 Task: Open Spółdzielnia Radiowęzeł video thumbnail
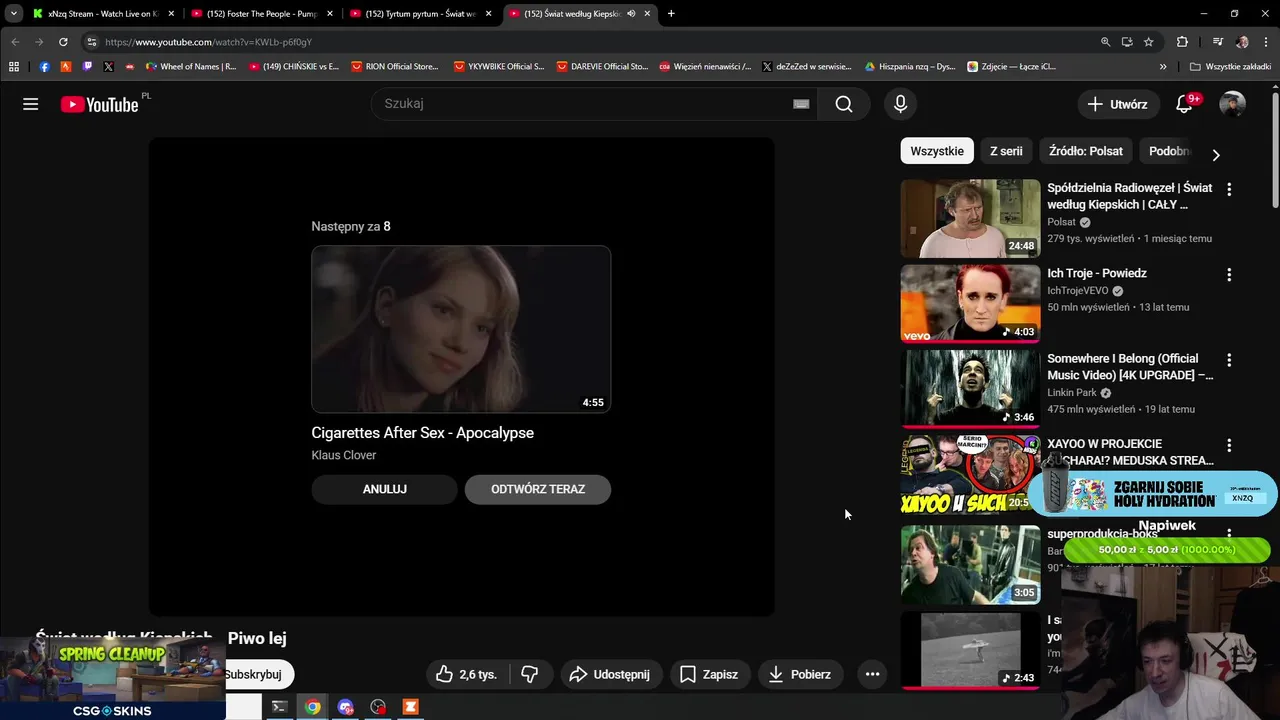coord(970,218)
